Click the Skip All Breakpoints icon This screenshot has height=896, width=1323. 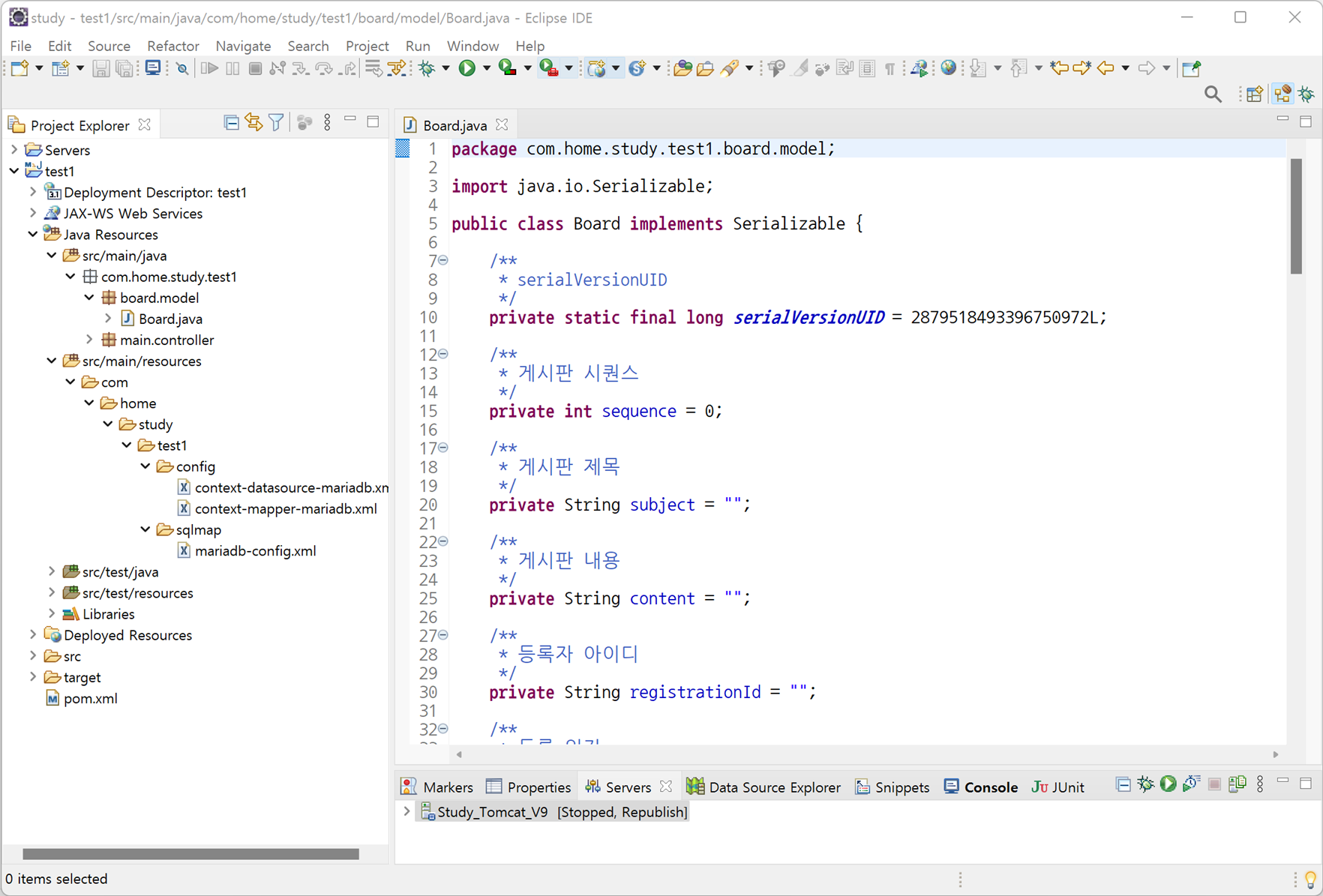point(182,68)
